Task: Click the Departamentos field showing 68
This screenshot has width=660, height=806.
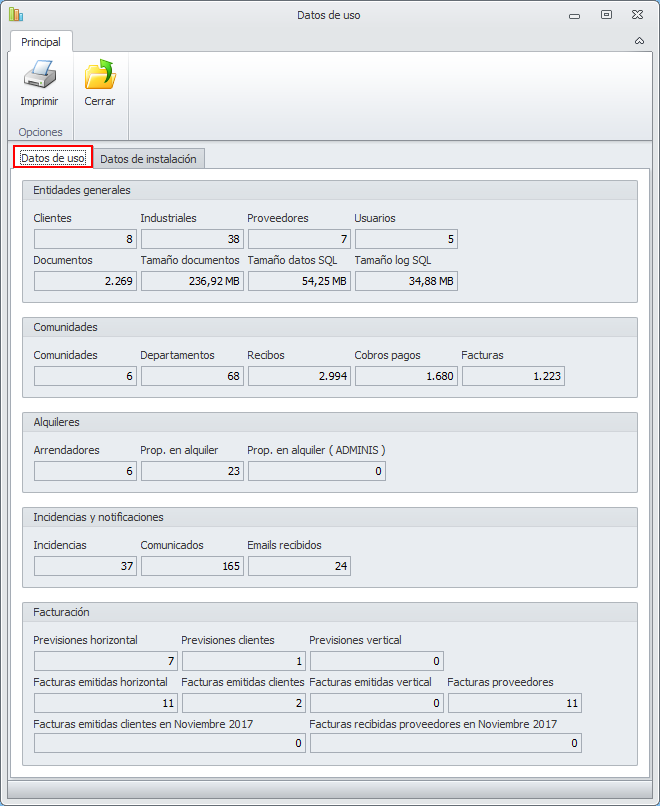Action: [192, 376]
